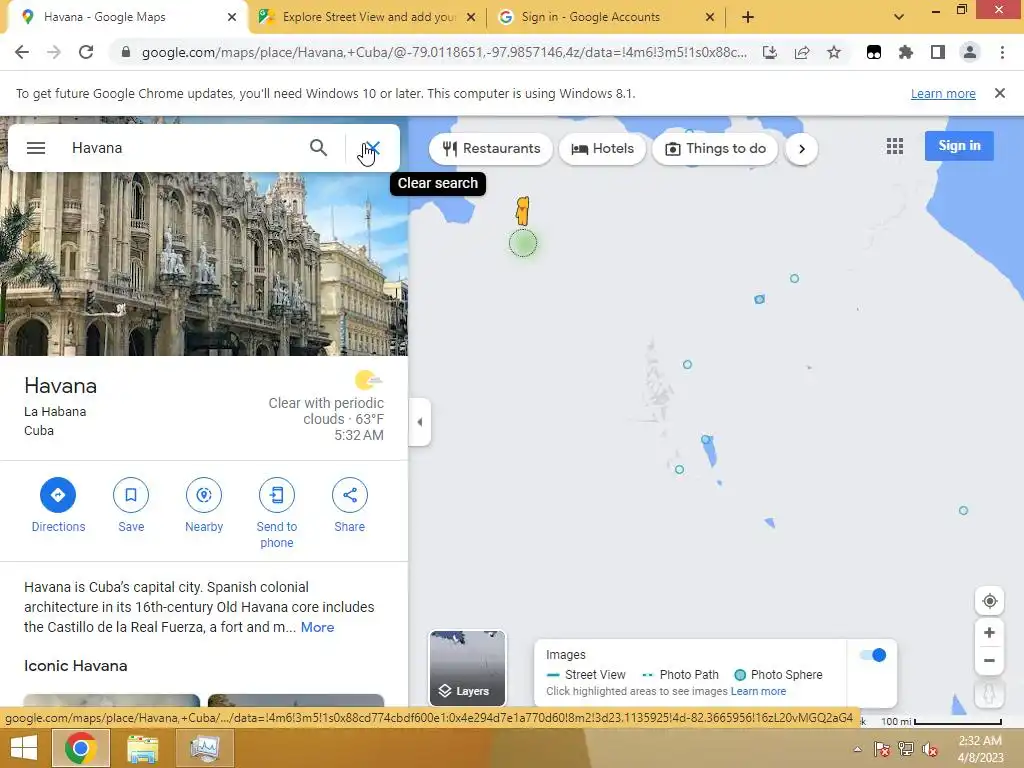Click the blue Sign in button
This screenshot has width=1024, height=768.
click(959, 146)
